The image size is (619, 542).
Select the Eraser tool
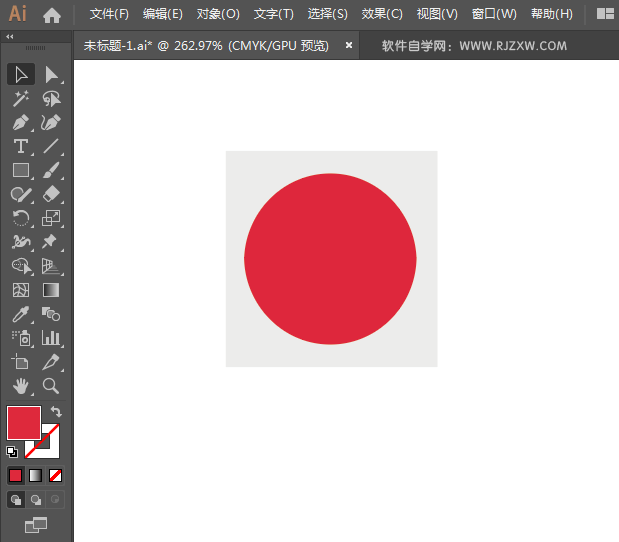coord(51,194)
